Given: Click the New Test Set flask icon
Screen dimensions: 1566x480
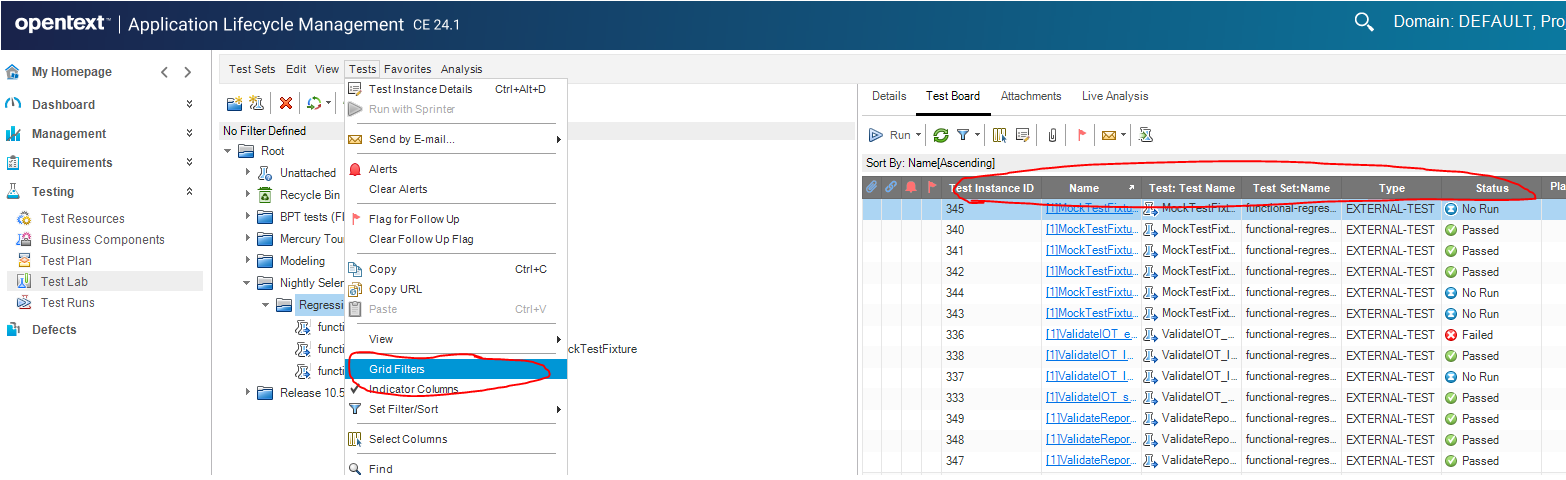Looking at the screenshot, I should point(256,103).
